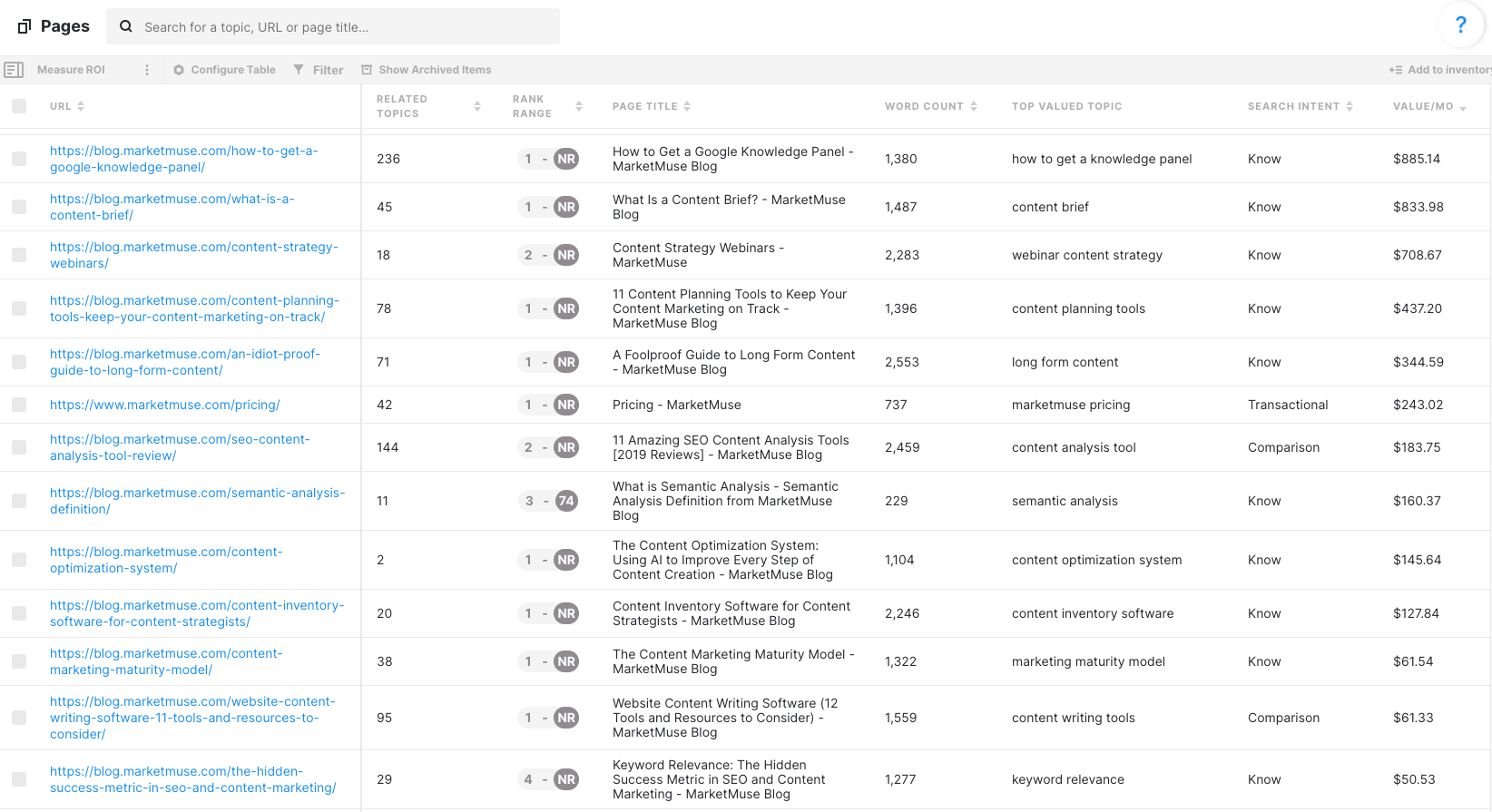Click the Filter label
Viewport: 1492px width, 812px height.
tap(328, 70)
